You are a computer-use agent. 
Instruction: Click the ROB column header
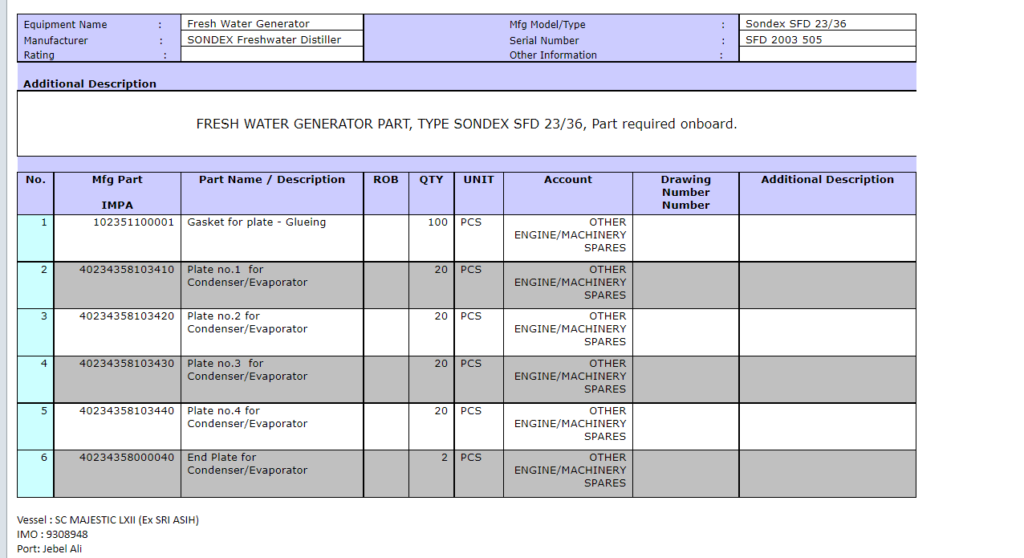[x=385, y=180]
